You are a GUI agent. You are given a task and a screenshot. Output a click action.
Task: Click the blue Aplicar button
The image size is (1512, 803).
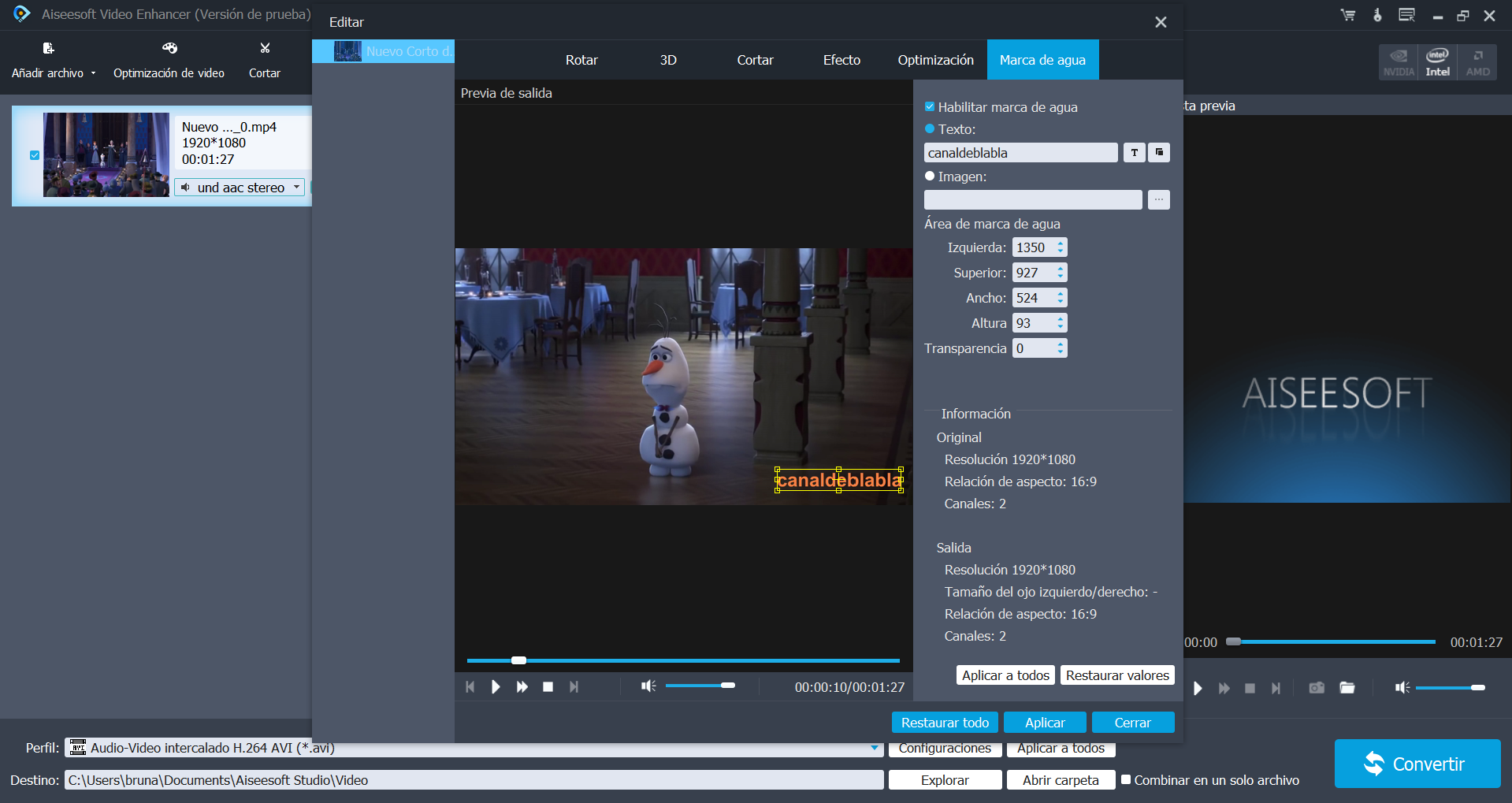1045,723
